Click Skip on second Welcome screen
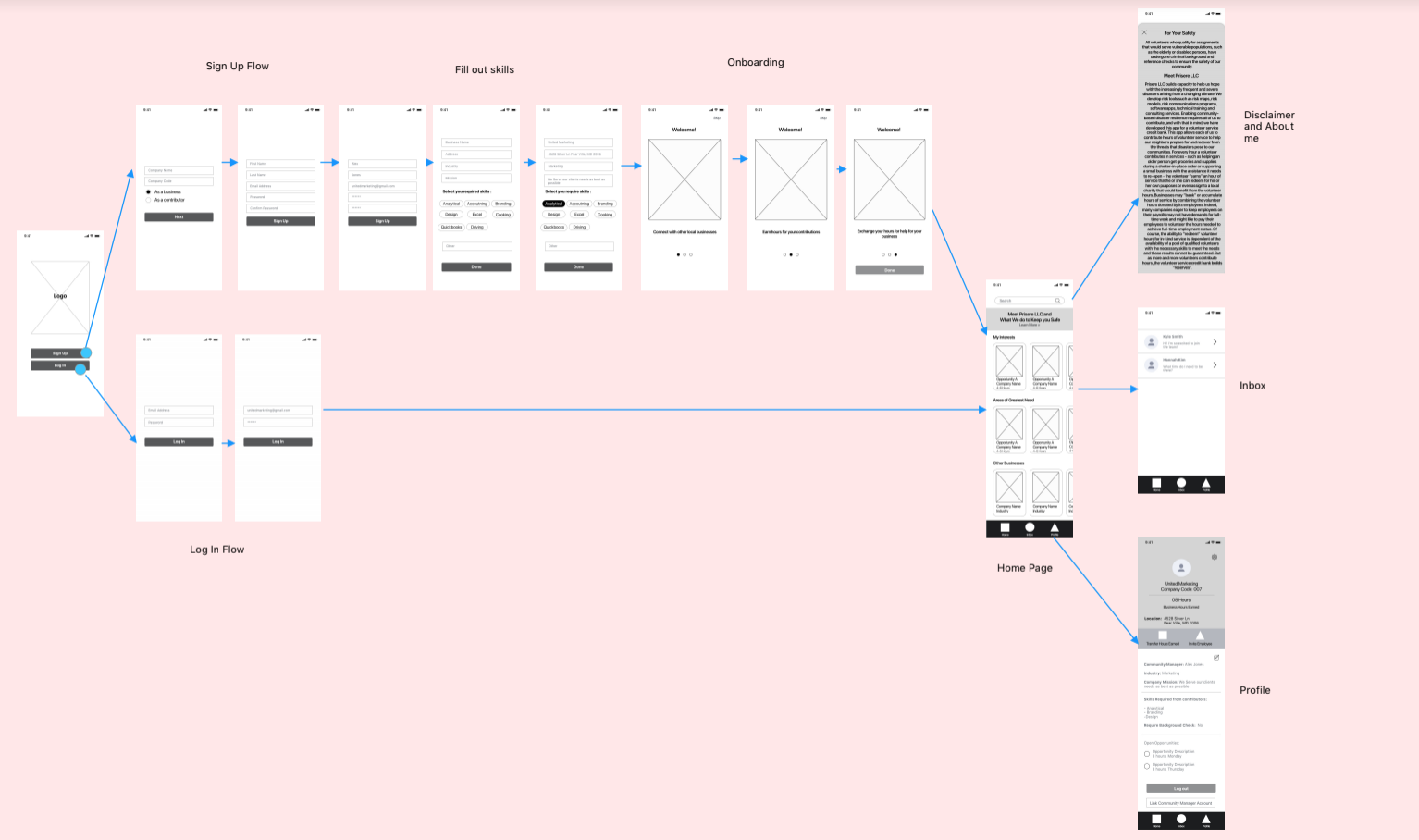1419x840 pixels. [x=823, y=118]
